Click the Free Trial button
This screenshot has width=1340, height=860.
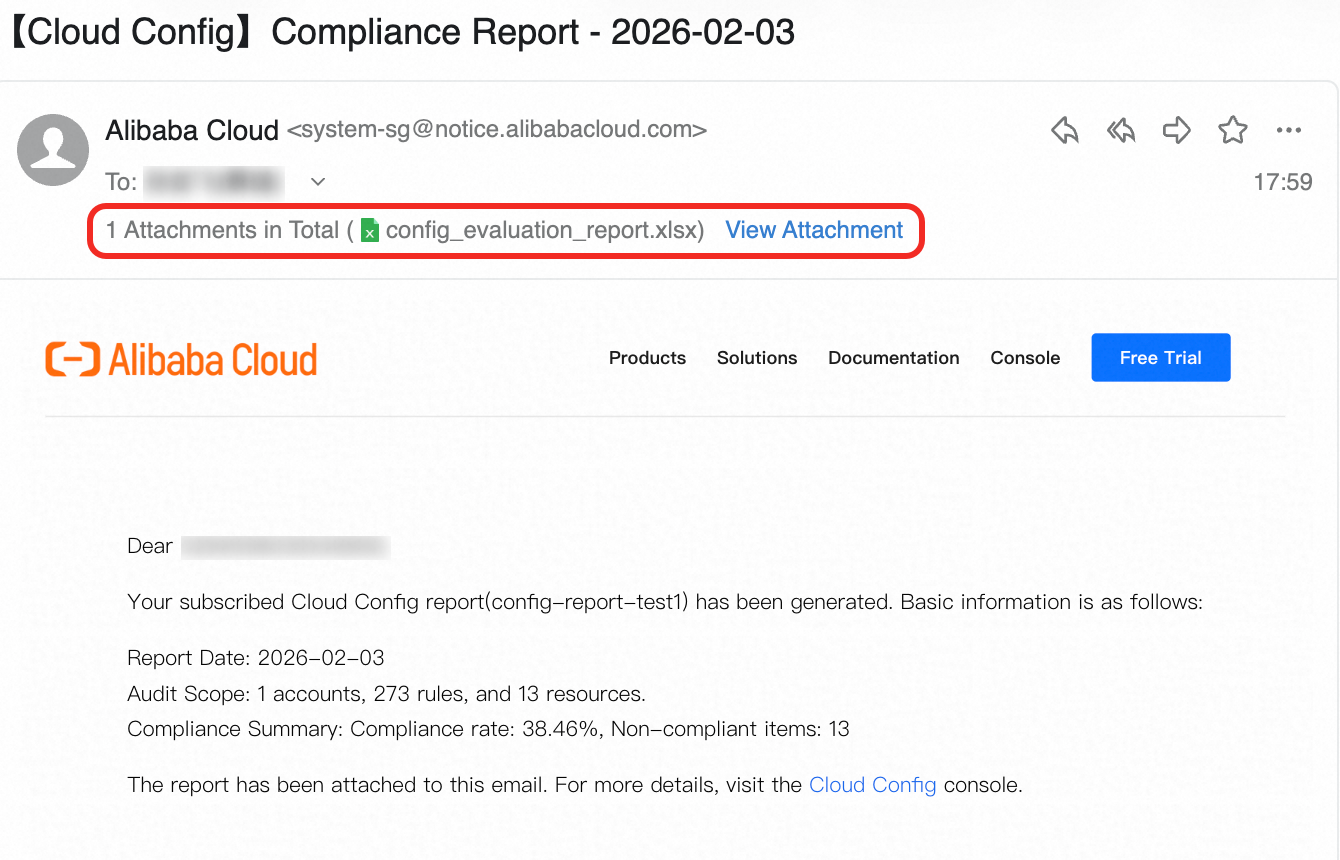click(x=1161, y=358)
